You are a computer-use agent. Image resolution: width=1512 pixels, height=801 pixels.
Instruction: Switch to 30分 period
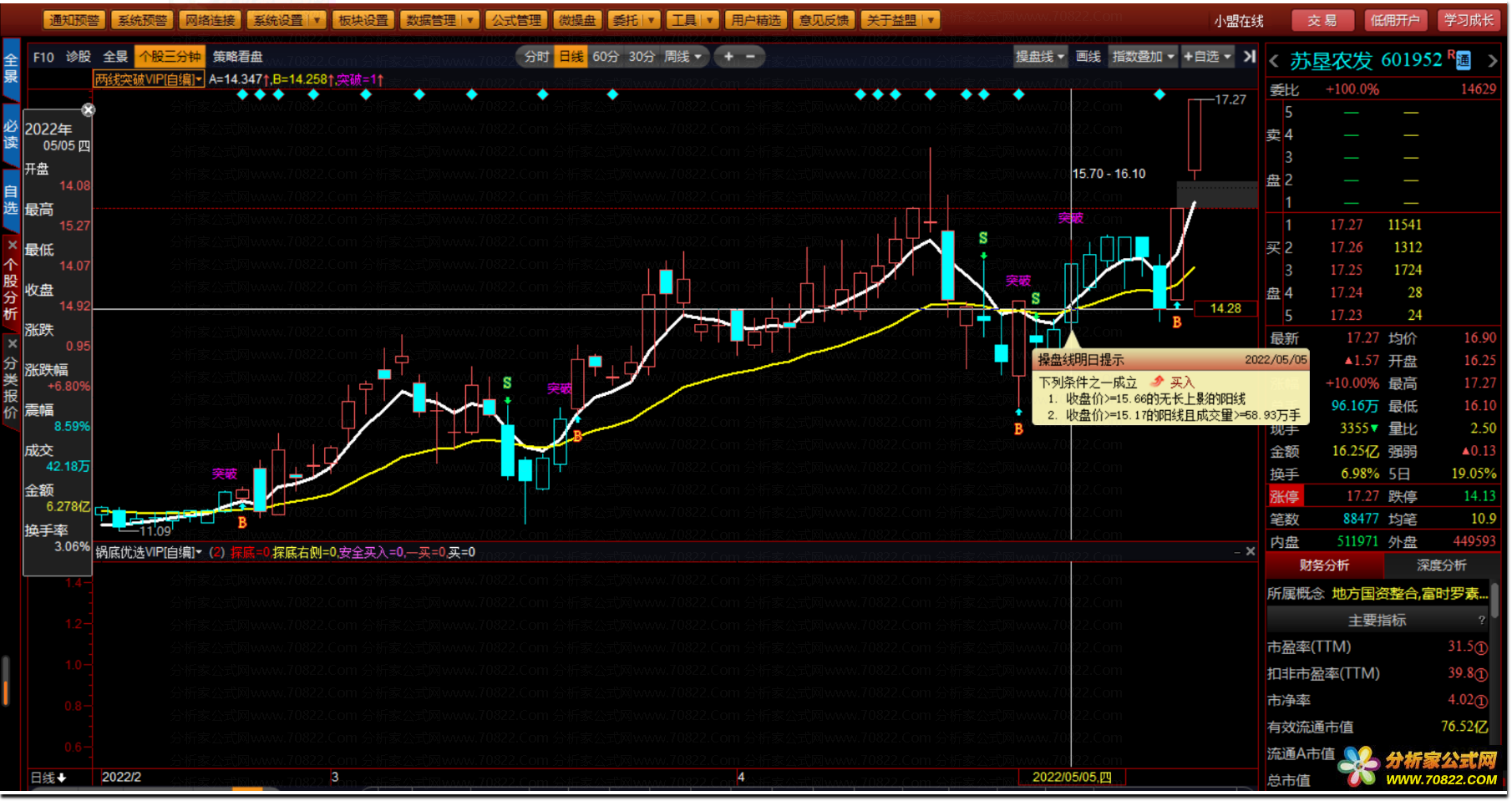[642, 57]
